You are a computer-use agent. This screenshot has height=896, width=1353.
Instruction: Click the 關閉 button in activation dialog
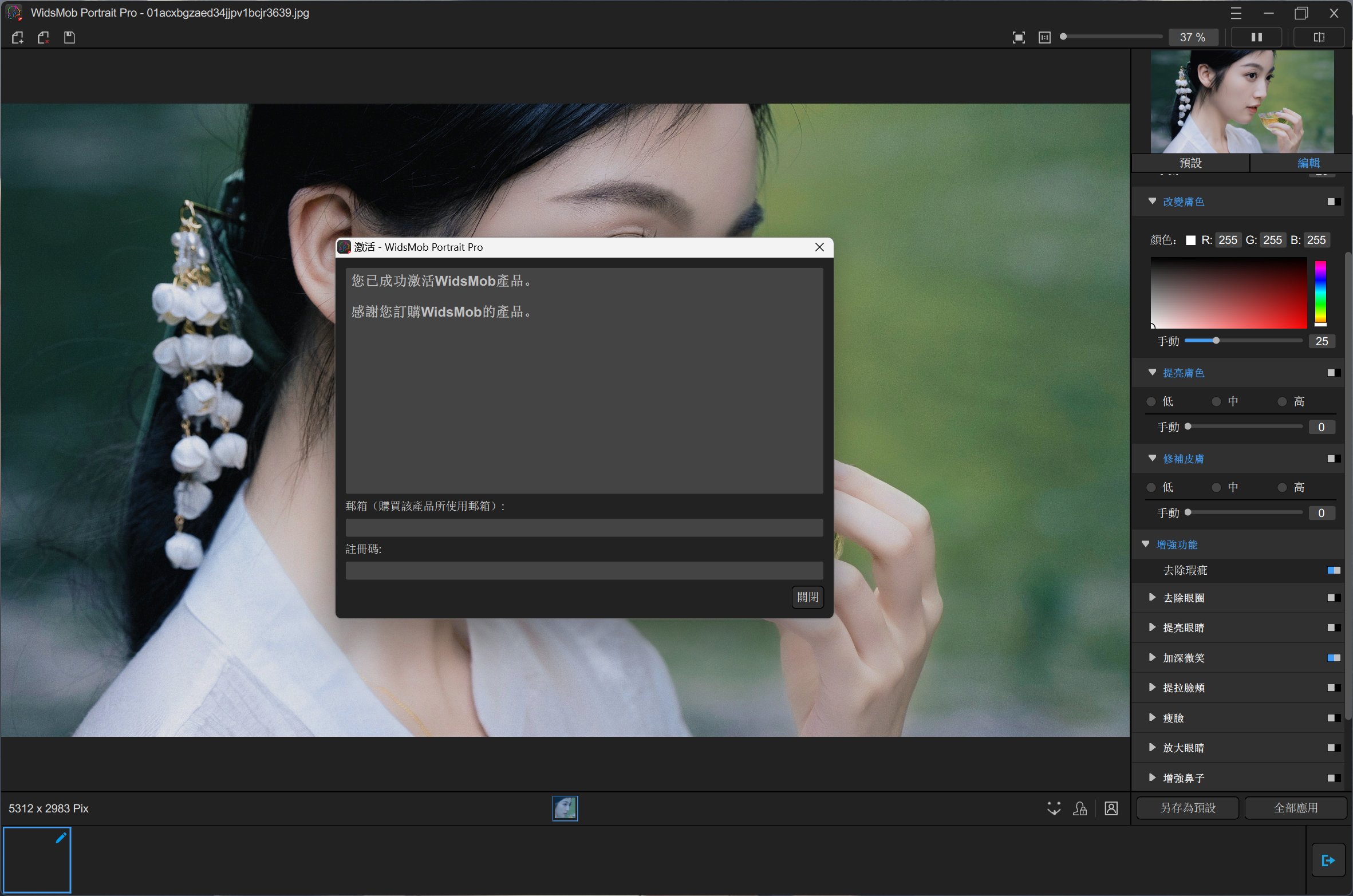point(808,597)
